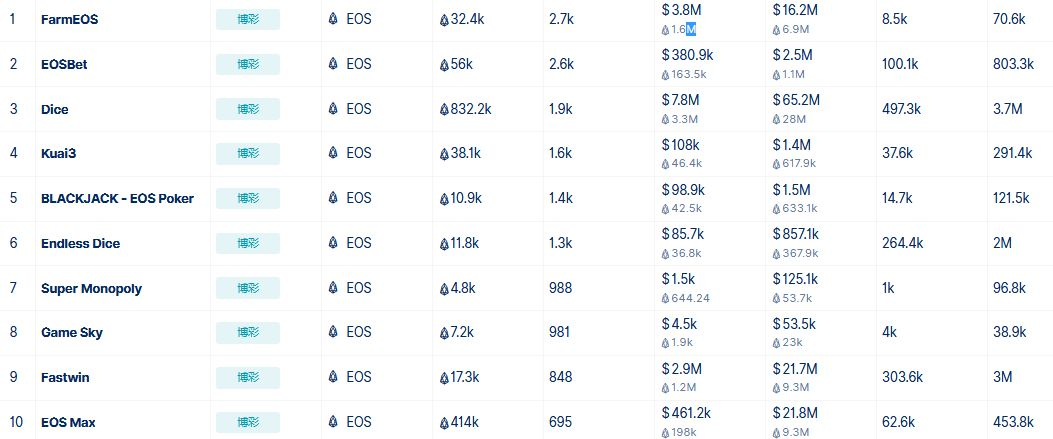Screen dimensions: 1053x439
Task: Open the Super Monopoly dapp
Action: point(91,289)
